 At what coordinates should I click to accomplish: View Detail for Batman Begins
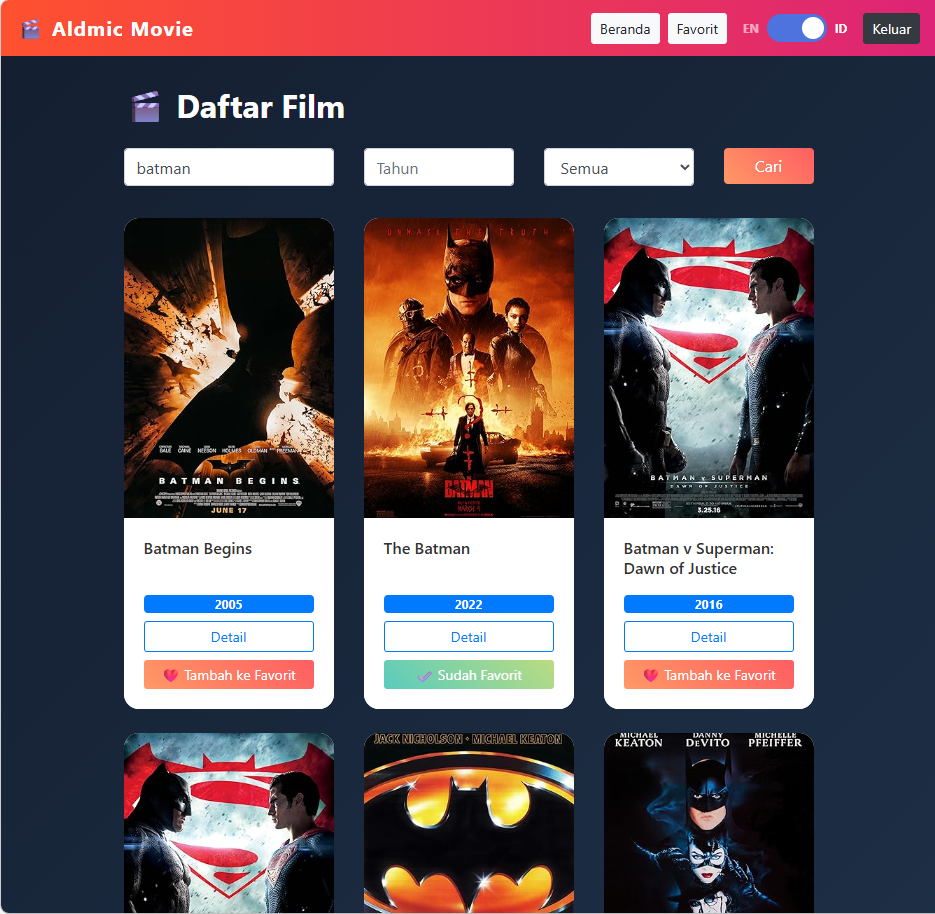tap(229, 636)
